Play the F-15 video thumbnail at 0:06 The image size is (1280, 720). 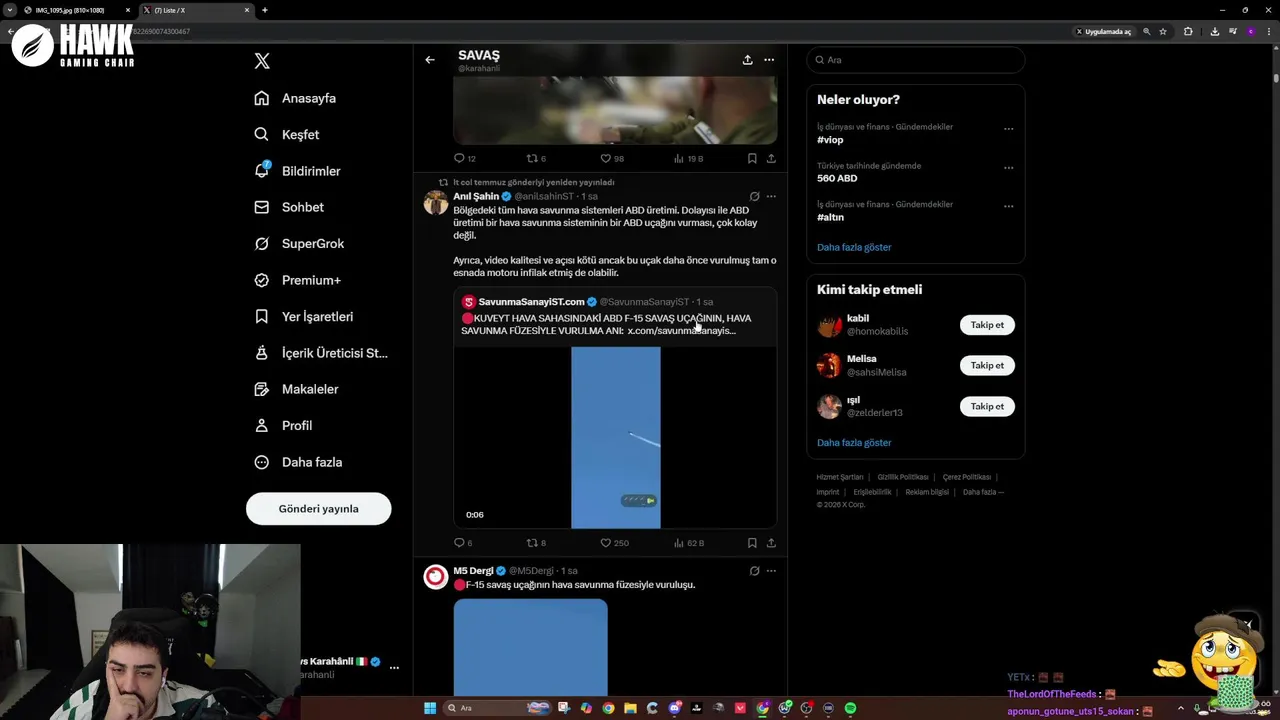point(615,437)
